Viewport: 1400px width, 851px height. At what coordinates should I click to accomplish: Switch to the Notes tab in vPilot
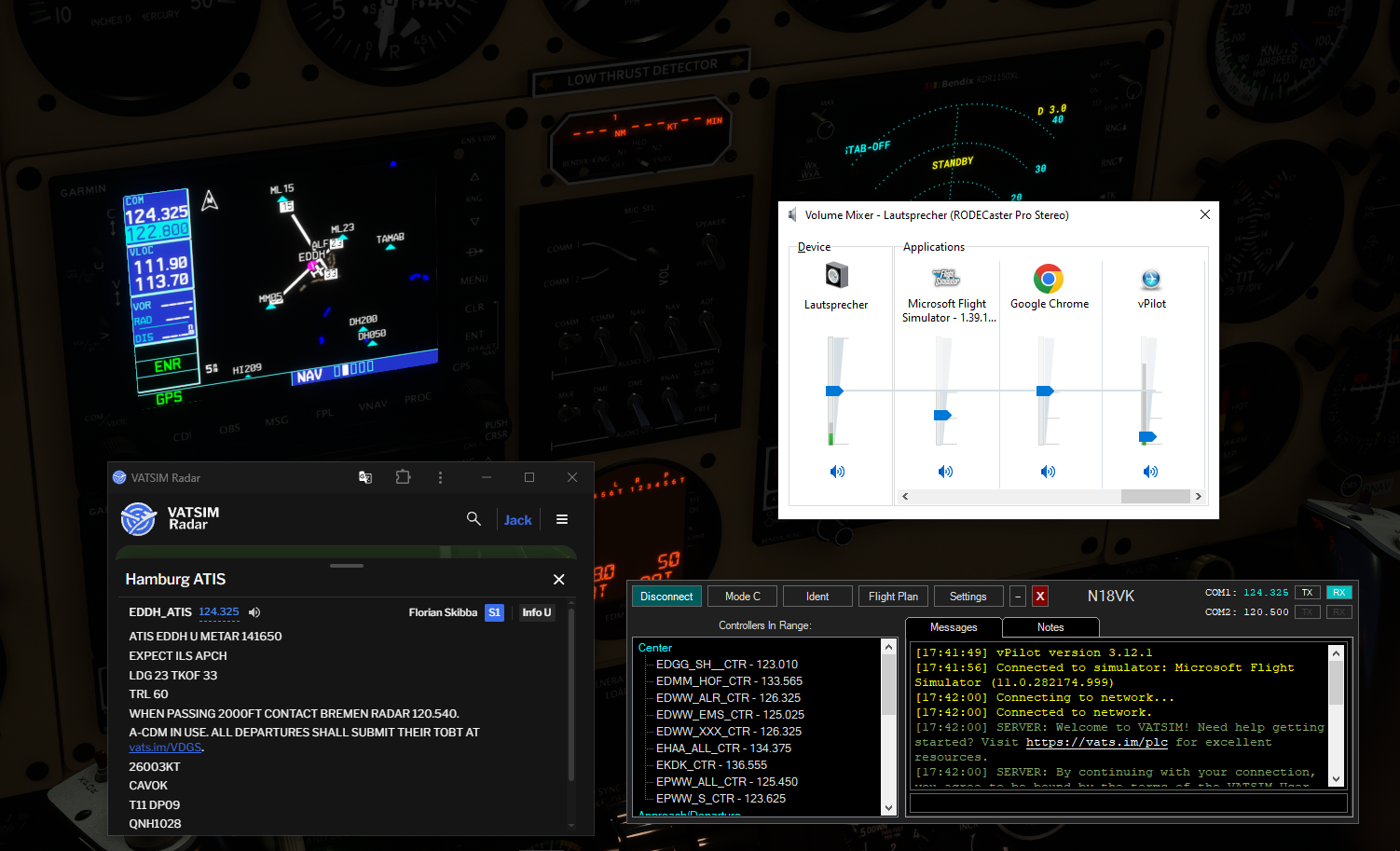click(x=1050, y=627)
